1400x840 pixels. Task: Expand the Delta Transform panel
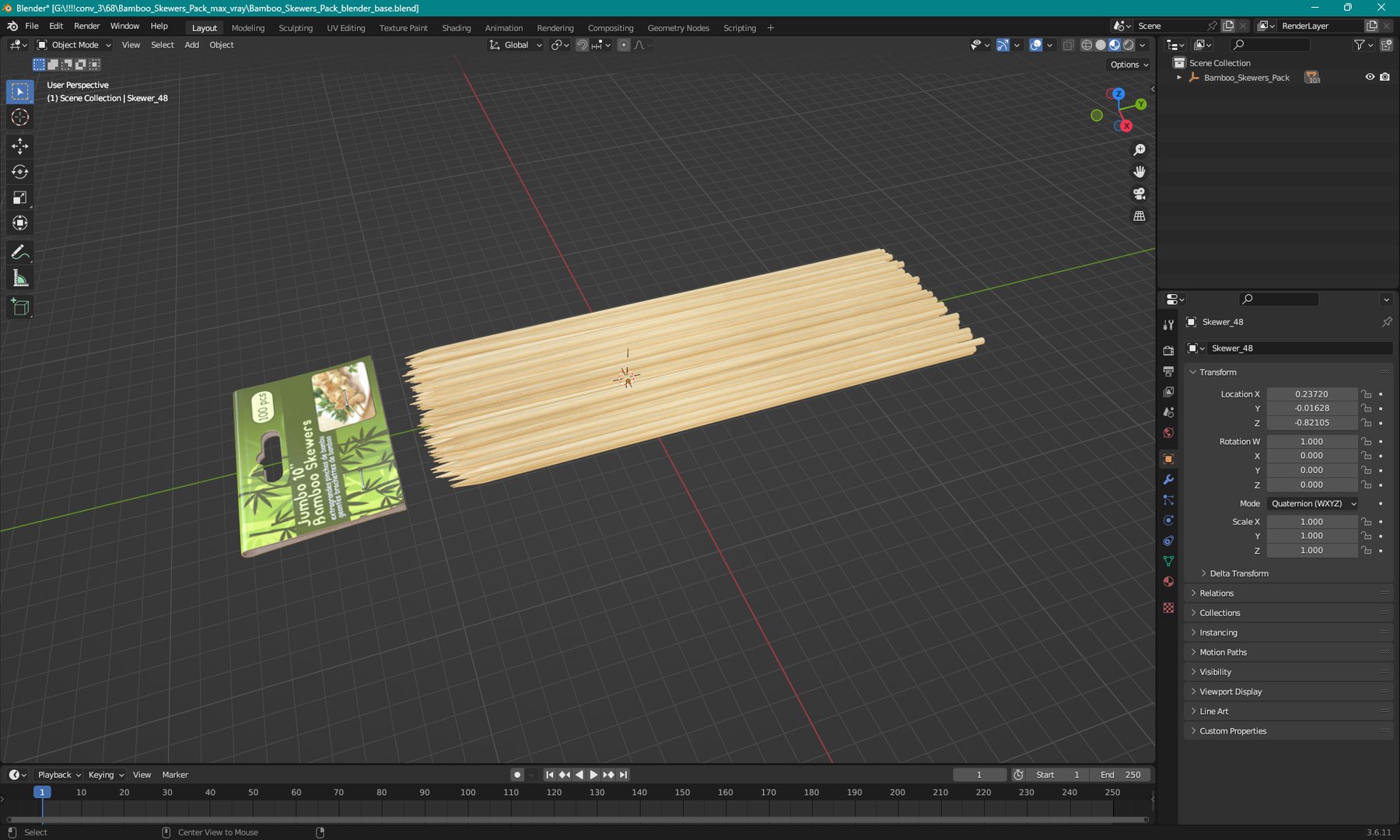[x=1238, y=573]
